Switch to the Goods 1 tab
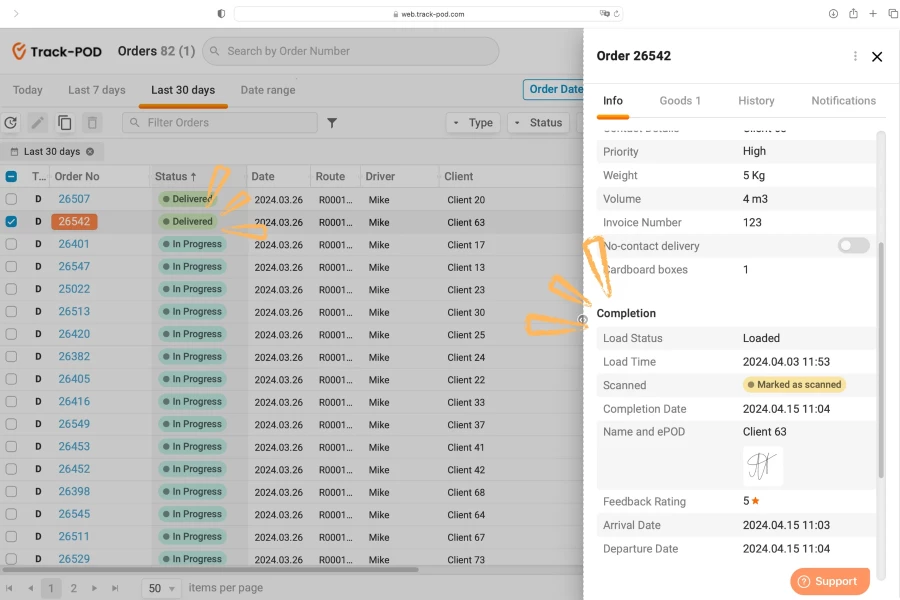 tap(681, 100)
